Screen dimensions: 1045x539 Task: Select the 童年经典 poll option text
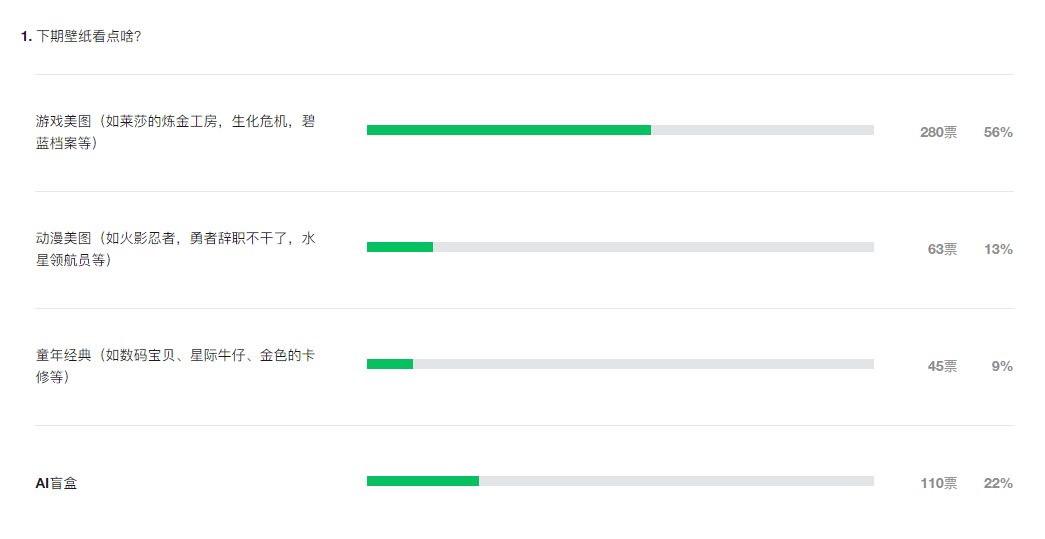(175, 366)
